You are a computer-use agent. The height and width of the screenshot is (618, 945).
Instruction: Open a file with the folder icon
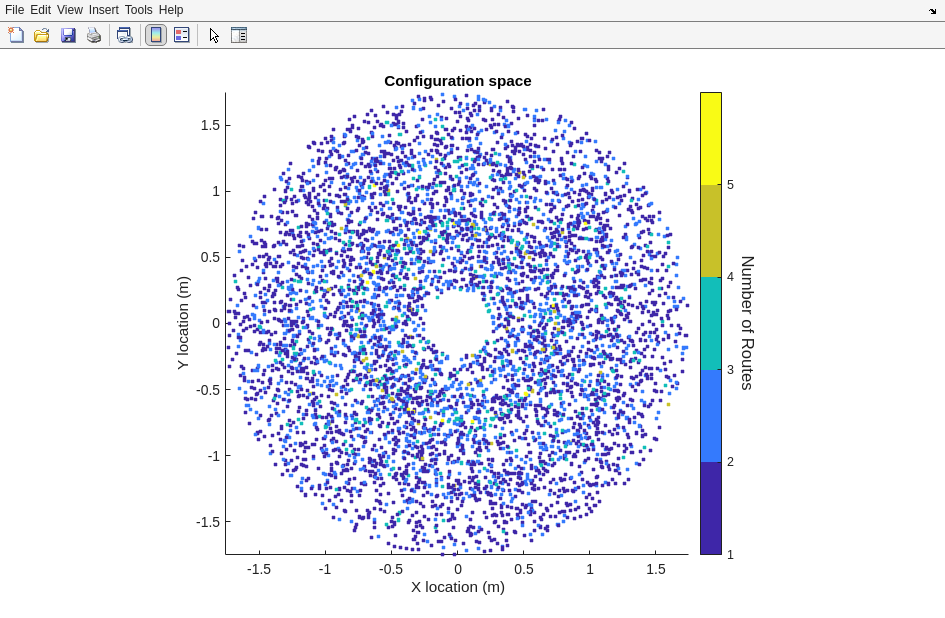pyautogui.click(x=42, y=35)
